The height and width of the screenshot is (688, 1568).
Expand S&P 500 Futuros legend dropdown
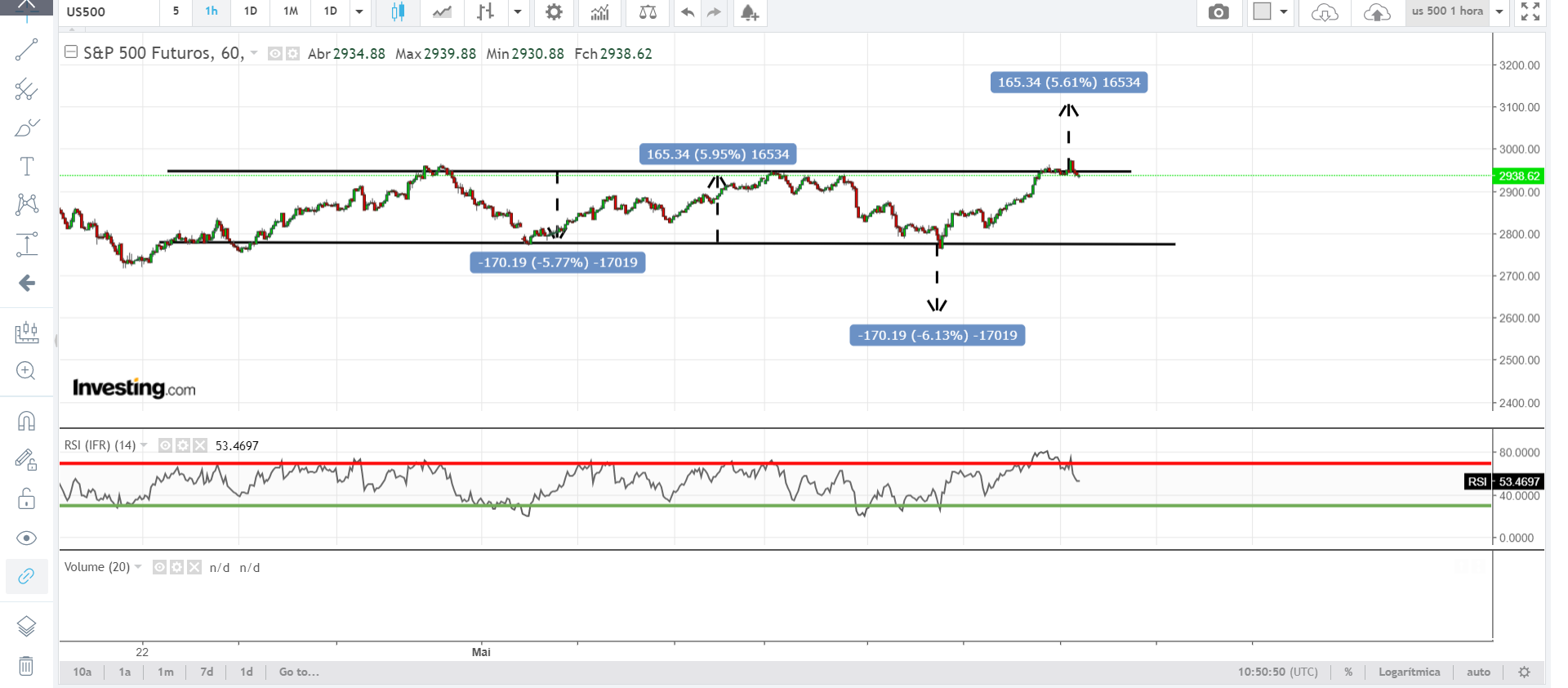pyautogui.click(x=254, y=54)
